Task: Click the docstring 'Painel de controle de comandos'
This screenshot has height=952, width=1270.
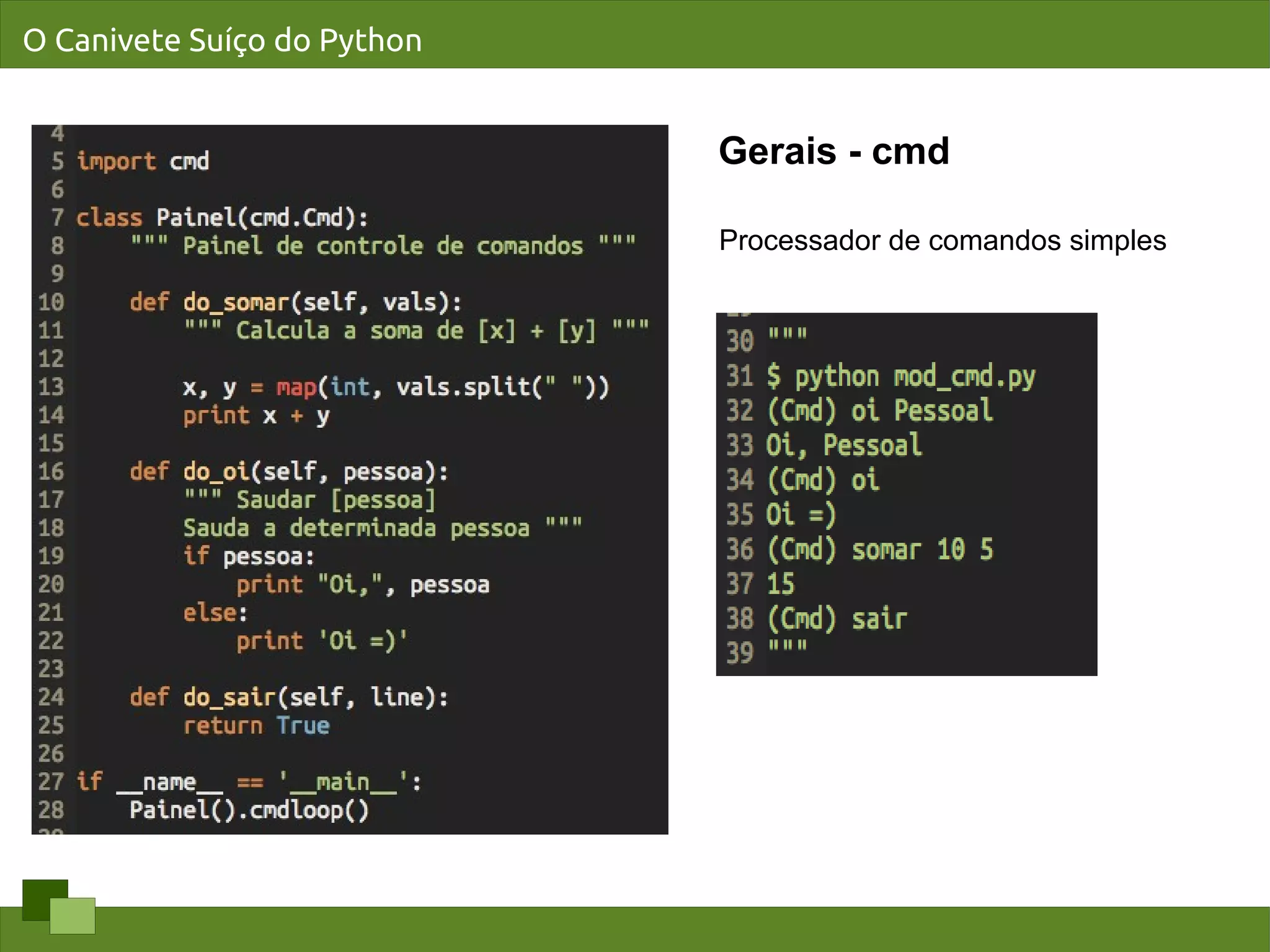Action: 383,246
